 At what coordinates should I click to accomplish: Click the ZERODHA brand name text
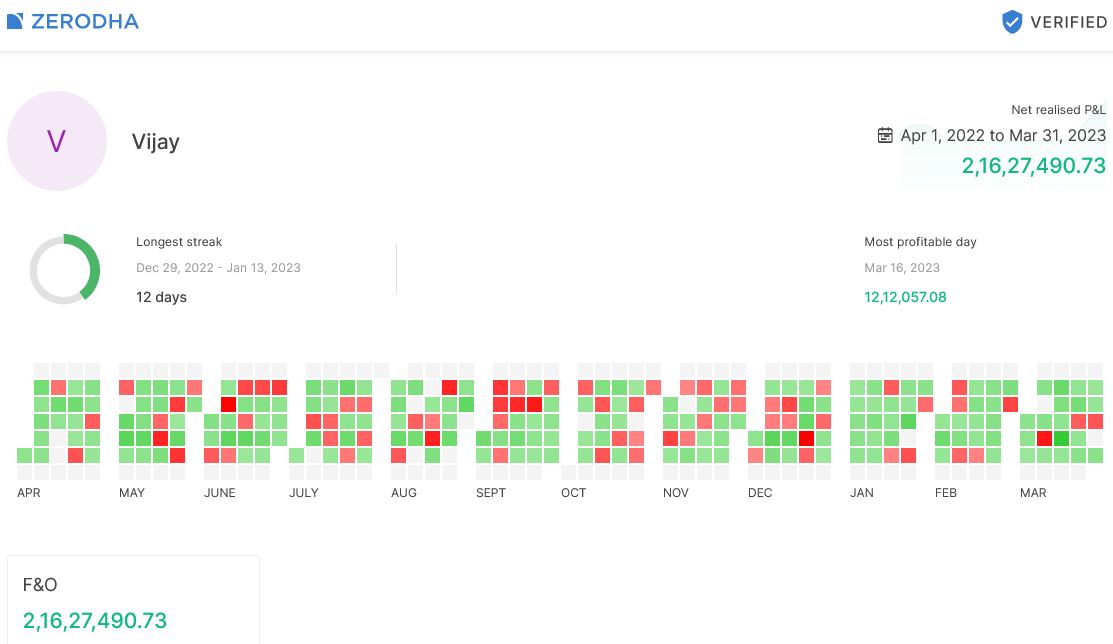point(85,22)
